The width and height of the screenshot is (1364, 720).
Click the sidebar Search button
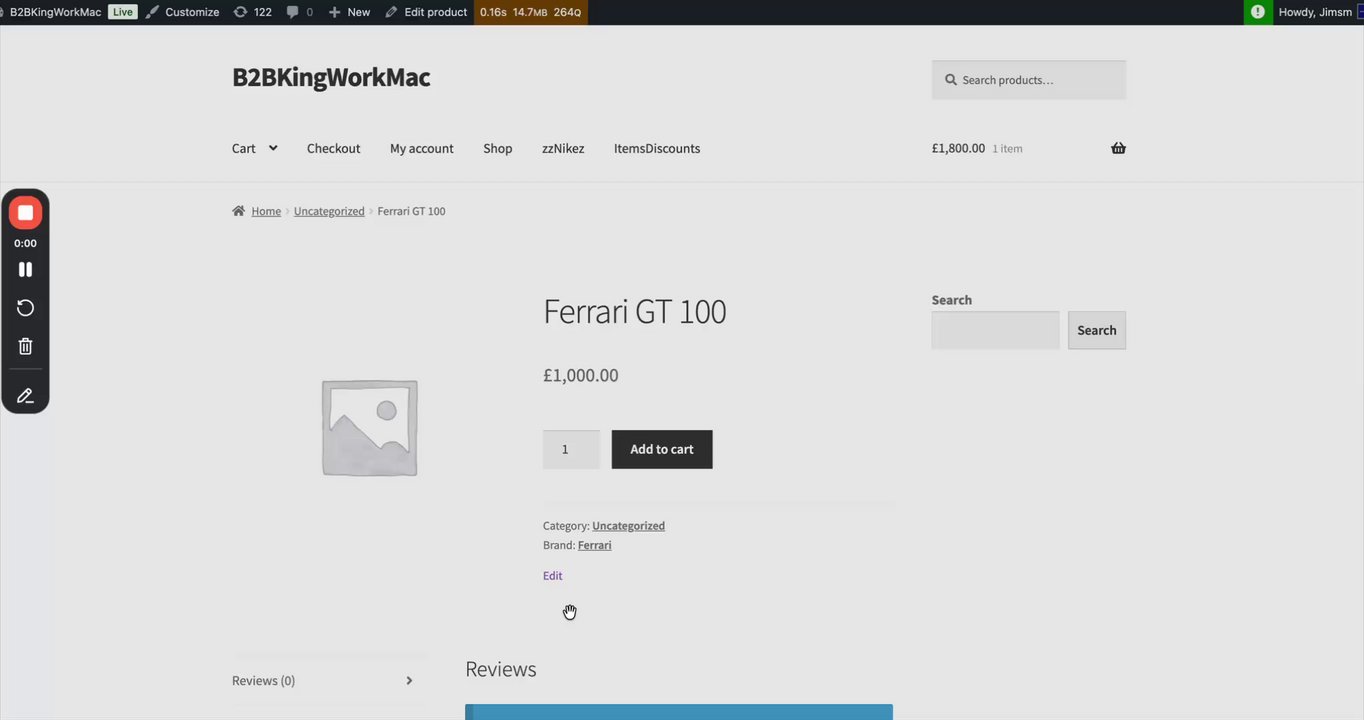[1096, 330]
